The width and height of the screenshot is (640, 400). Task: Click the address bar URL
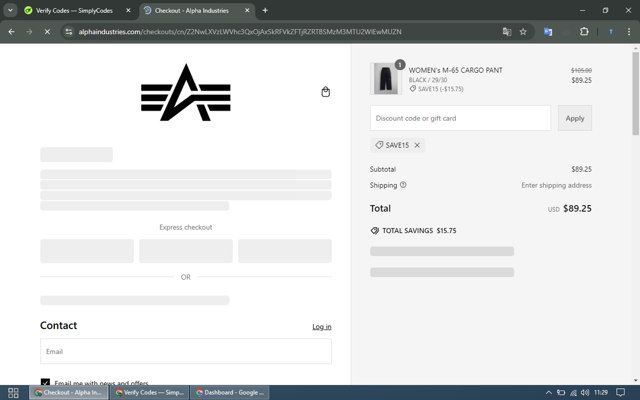click(240, 31)
